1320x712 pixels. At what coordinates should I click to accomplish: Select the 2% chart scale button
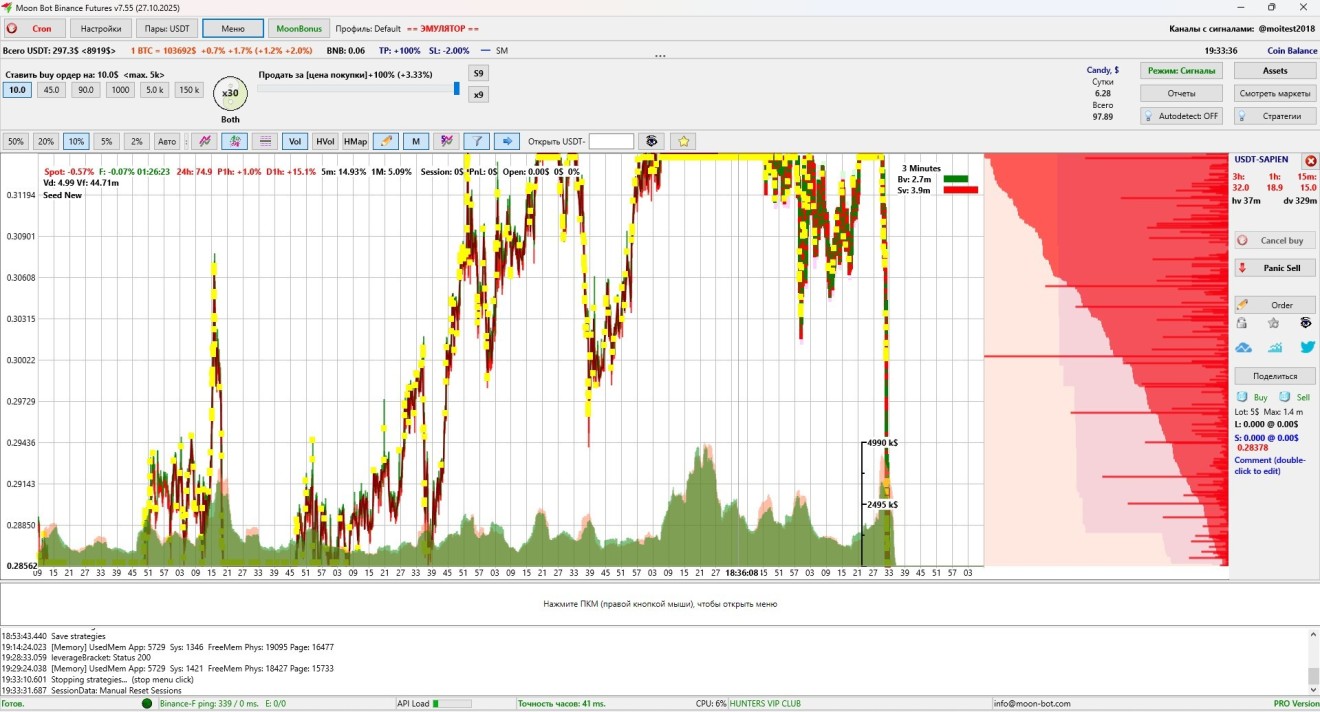(x=137, y=141)
